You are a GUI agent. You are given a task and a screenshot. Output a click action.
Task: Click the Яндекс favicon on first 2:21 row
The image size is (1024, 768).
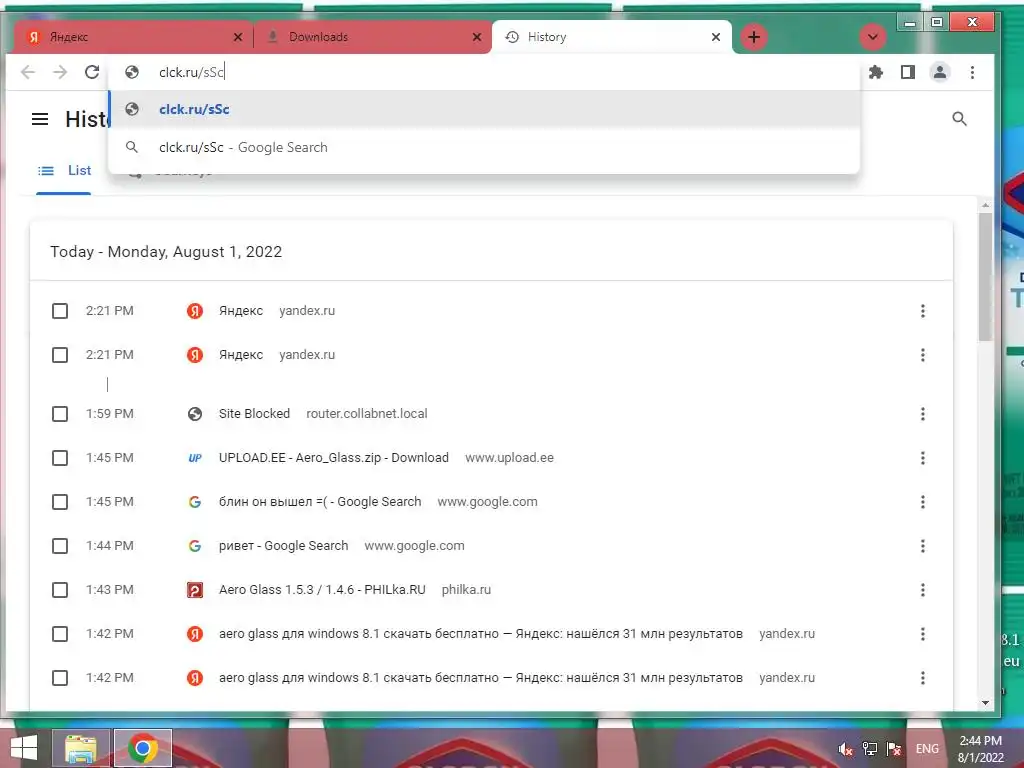(x=195, y=311)
